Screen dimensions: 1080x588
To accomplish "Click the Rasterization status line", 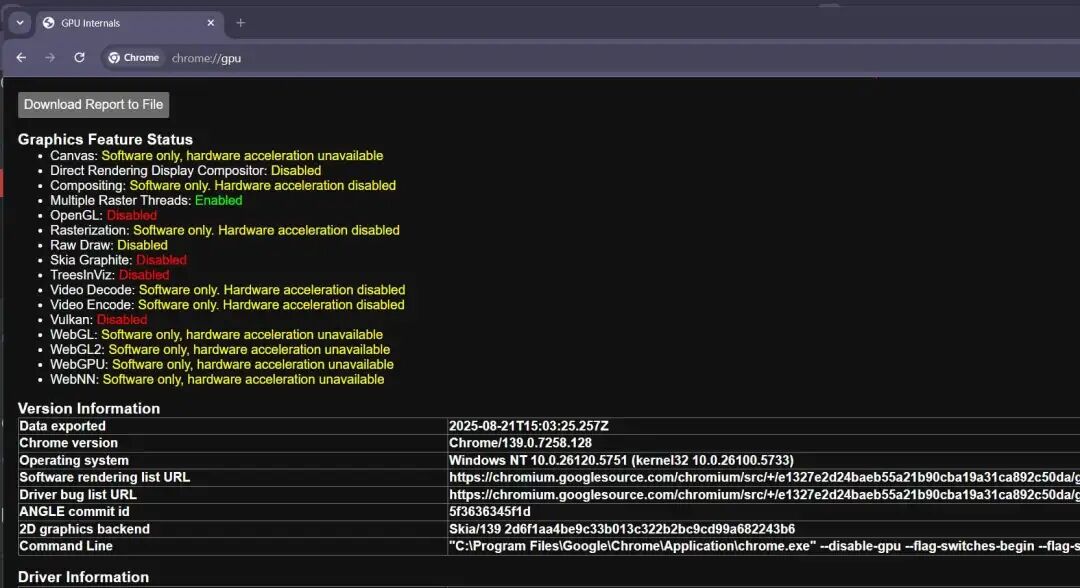I will [x=225, y=231].
